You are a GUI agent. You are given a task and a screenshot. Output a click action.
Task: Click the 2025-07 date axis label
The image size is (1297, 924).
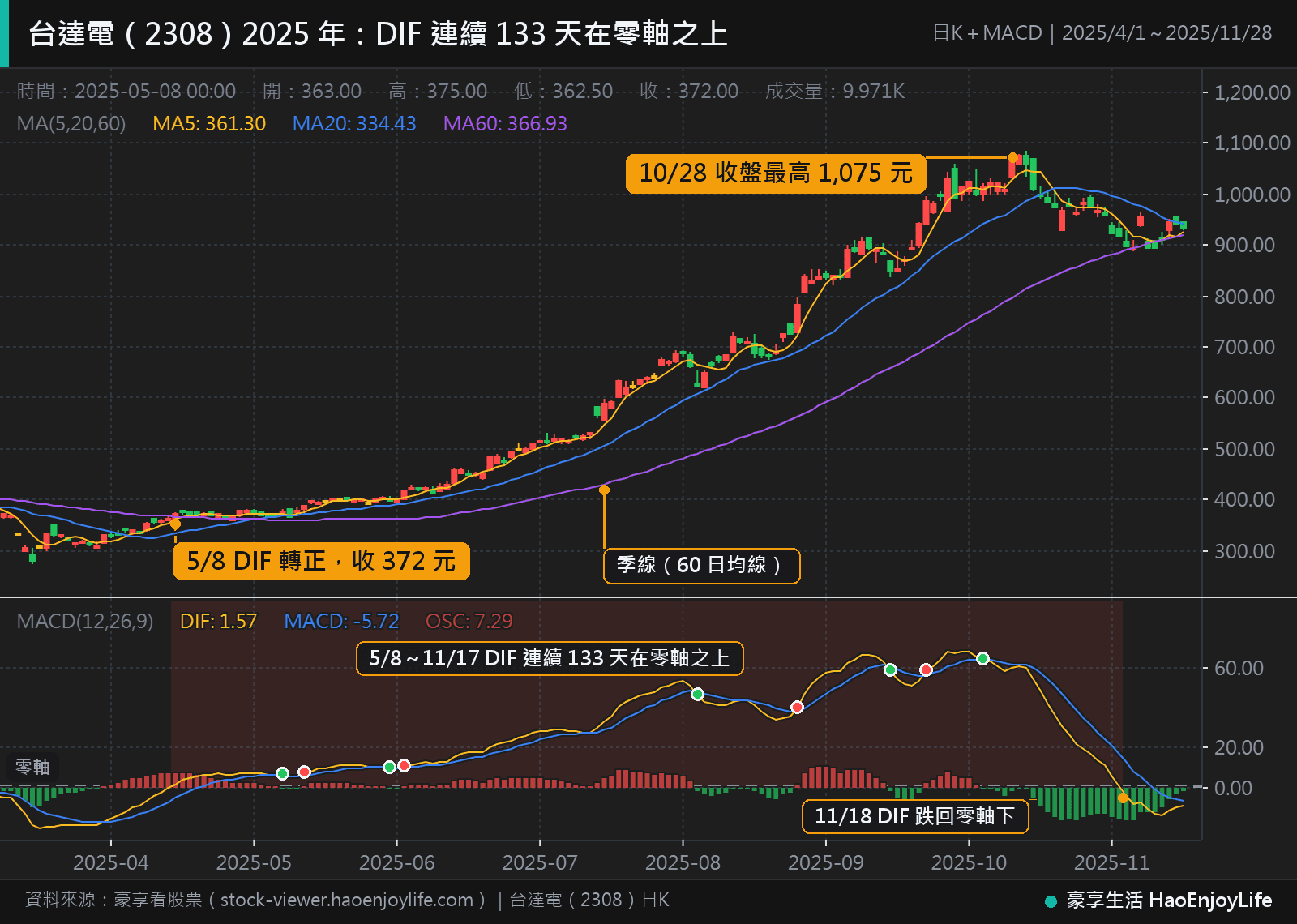point(540,862)
